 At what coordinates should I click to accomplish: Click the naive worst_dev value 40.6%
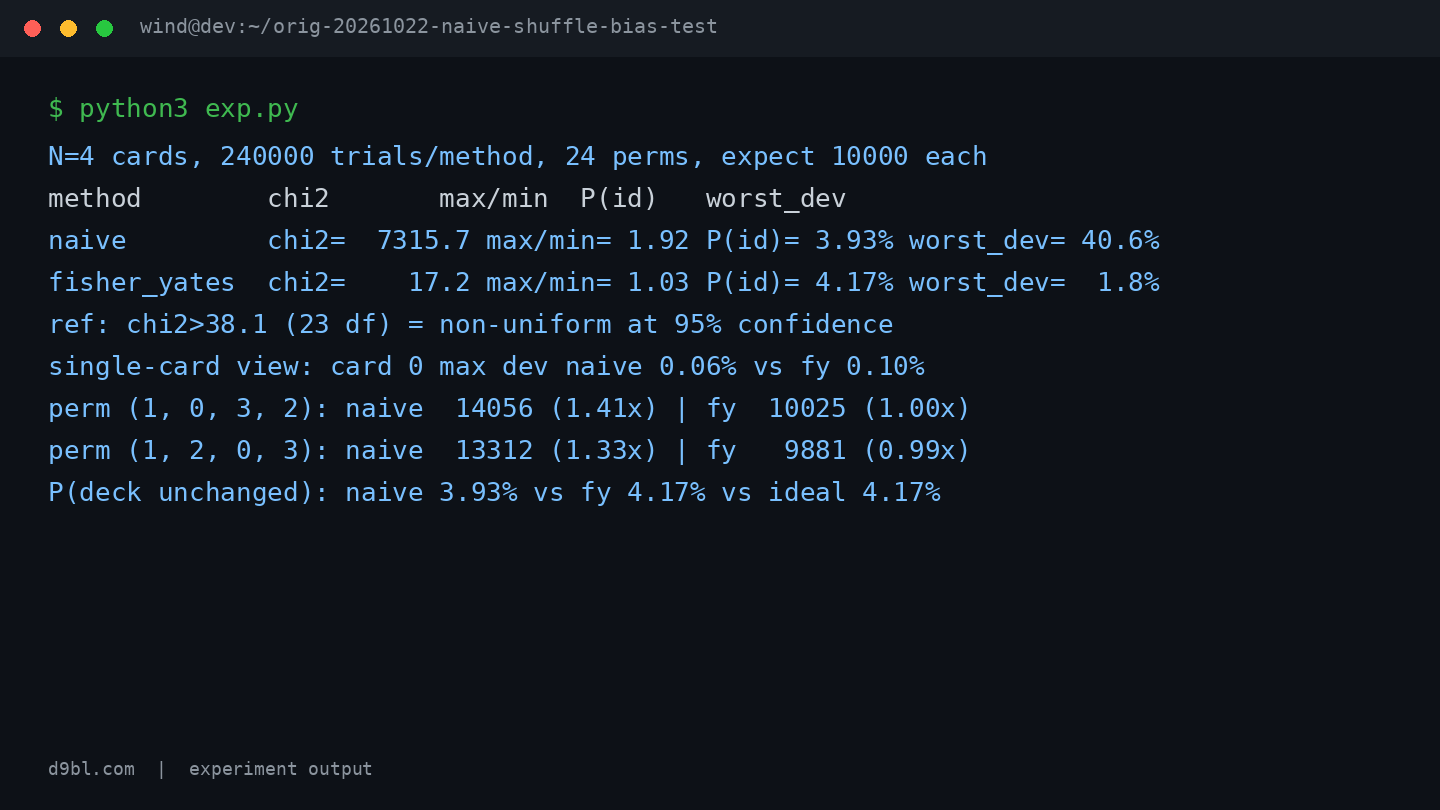[x=1120, y=241]
